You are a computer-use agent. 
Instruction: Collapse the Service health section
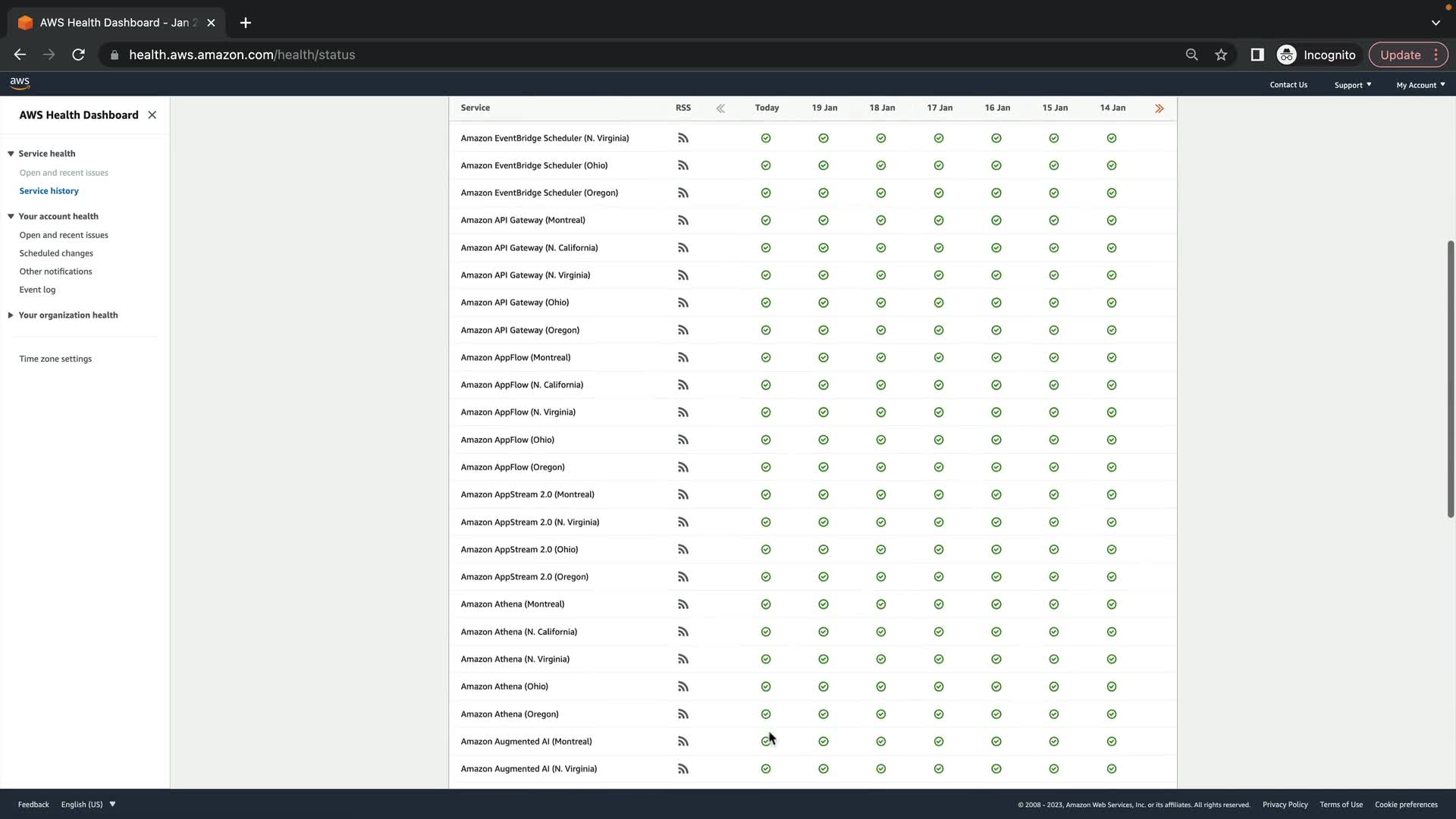point(11,154)
